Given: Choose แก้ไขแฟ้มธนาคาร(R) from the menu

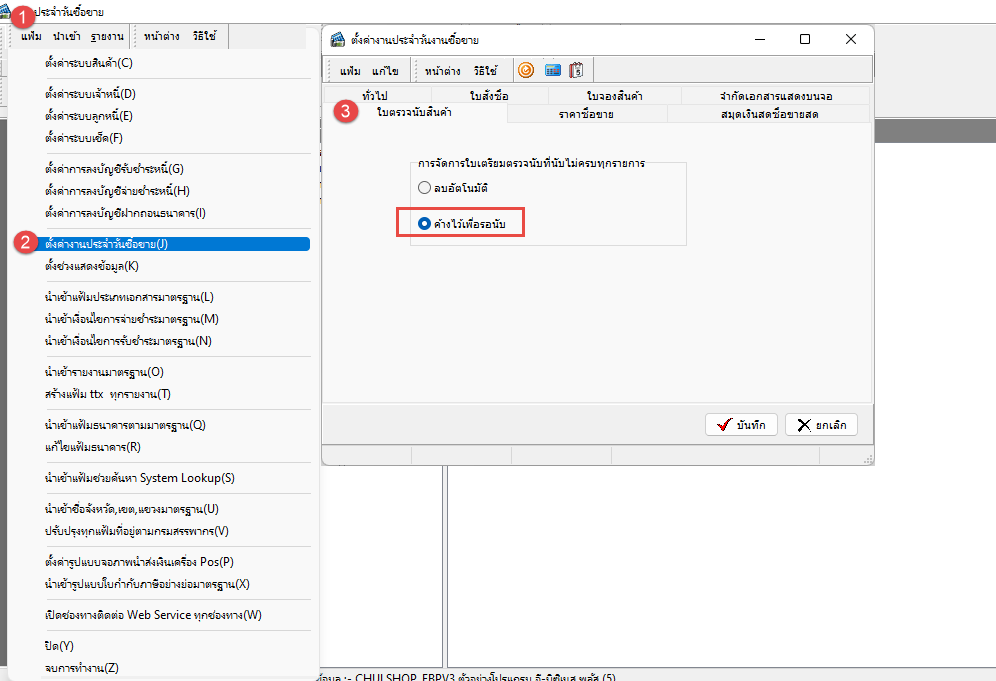Looking at the screenshot, I should tap(93, 447).
